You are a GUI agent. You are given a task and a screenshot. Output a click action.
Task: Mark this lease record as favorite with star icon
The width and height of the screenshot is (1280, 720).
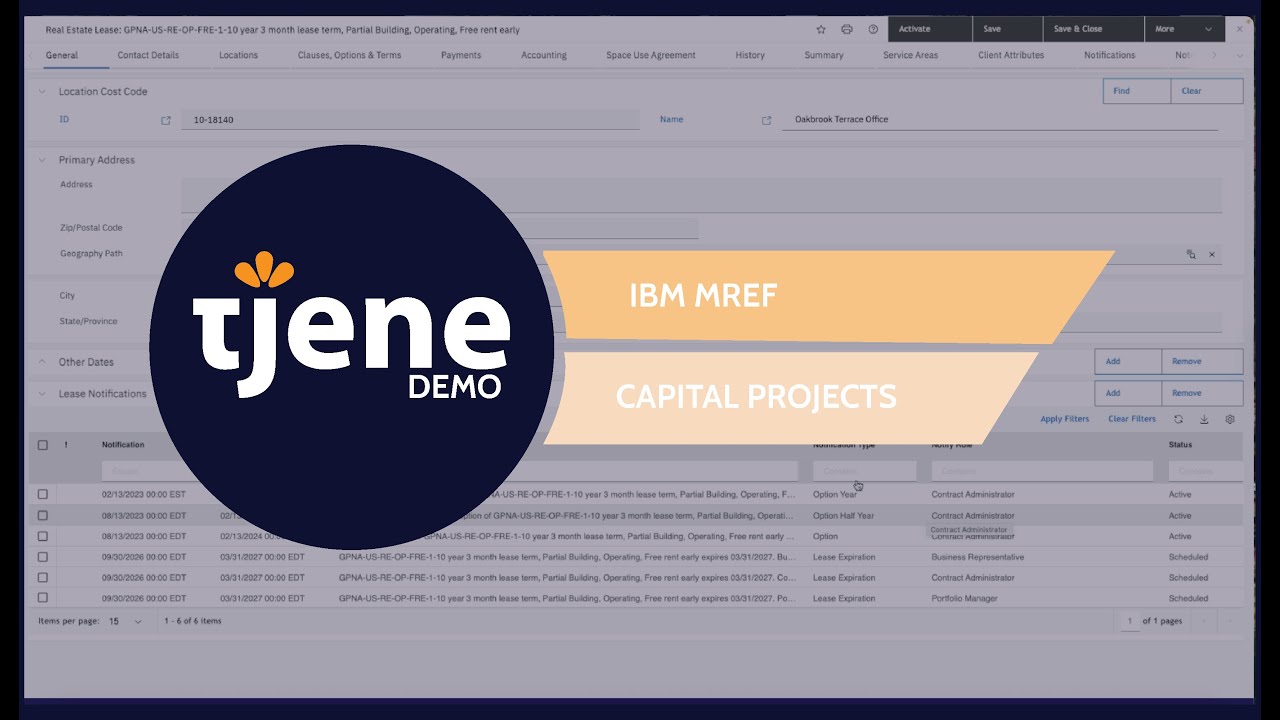click(x=821, y=29)
